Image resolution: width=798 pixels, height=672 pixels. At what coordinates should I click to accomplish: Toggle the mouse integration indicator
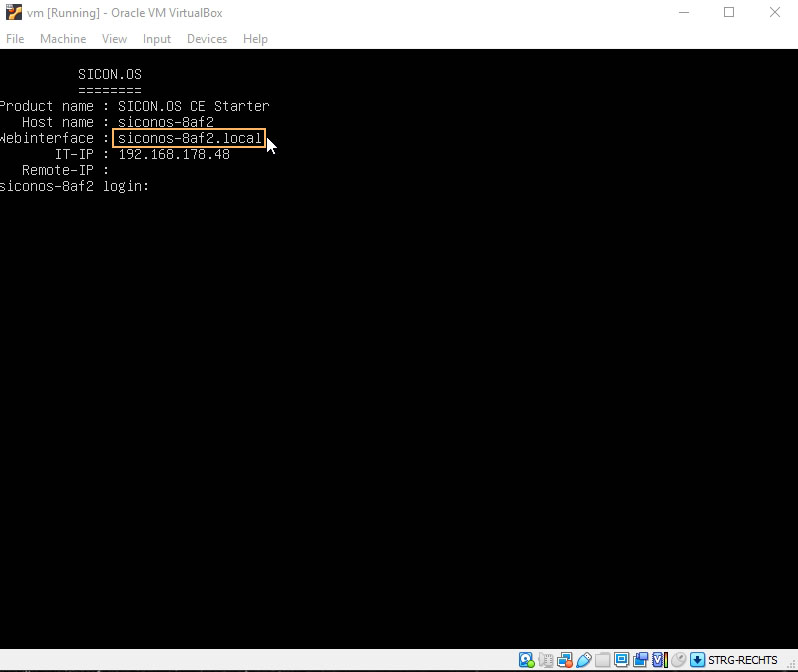click(x=679, y=660)
